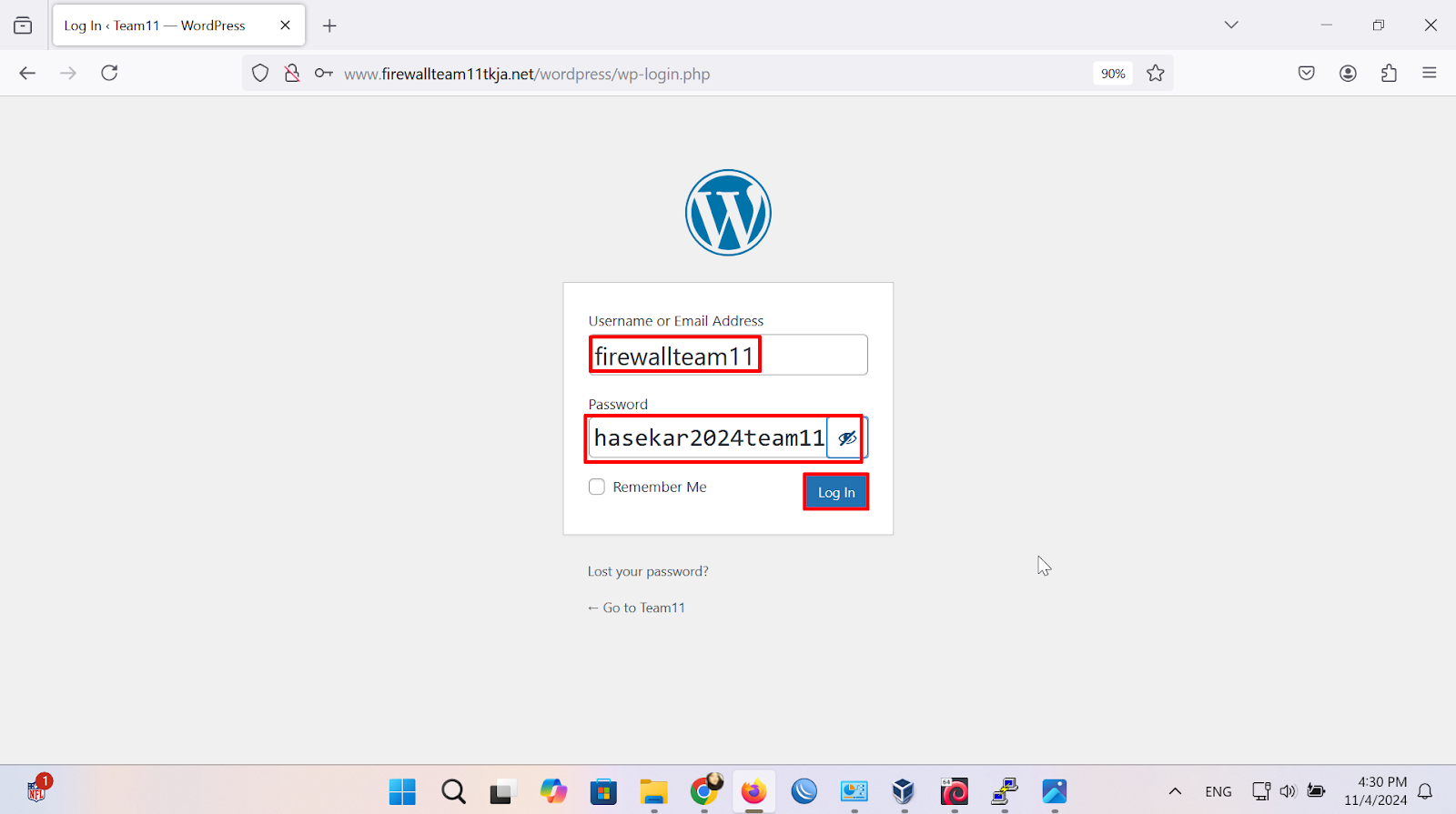Open the Firefox View button
The width and height of the screenshot is (1456, 814).
pyautogui.click(x=23, y=25)
